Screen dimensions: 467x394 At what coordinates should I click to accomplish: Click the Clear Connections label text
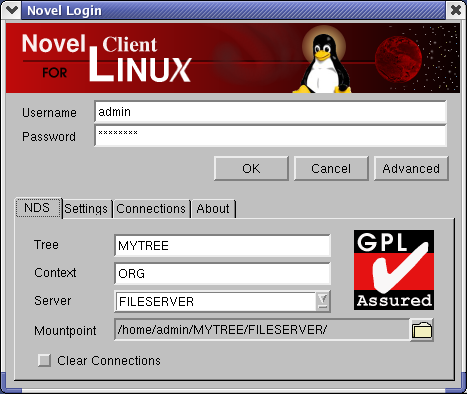tap(109, 361)
